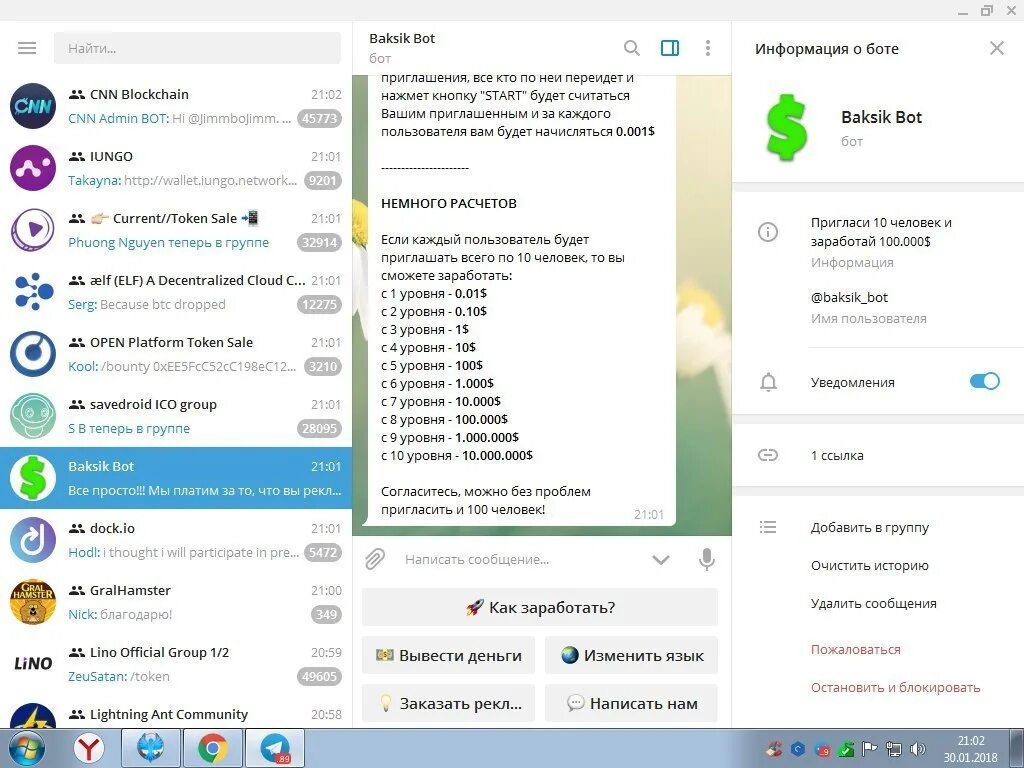The width and height of the screenshot is (1024, 768).
Task: Click the volume speaker tray icon
Action: click(x=918, y=749)
